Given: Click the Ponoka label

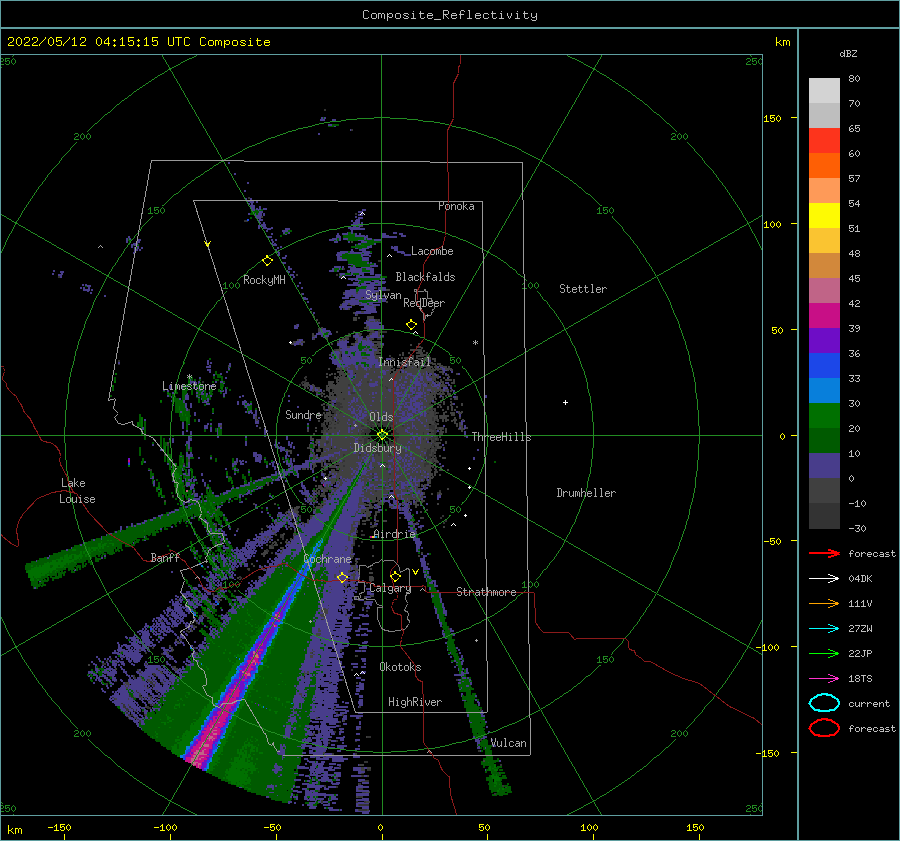Looking at the screenshot, I should [456, 206].
